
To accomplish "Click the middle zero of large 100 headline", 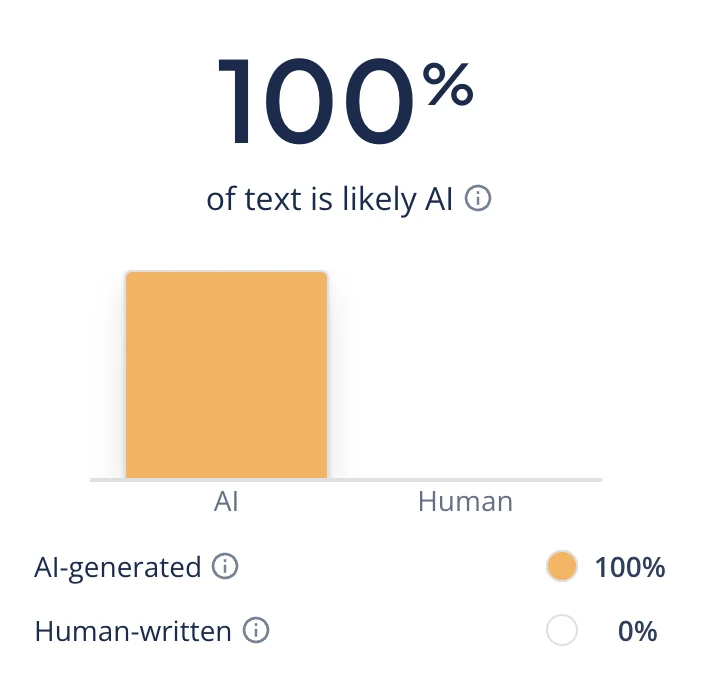I will coord(299,101).
